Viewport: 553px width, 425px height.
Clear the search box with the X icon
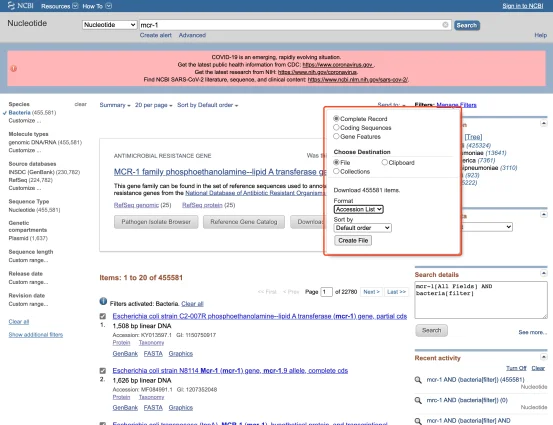pyautogui.click(x=445, y=25)
